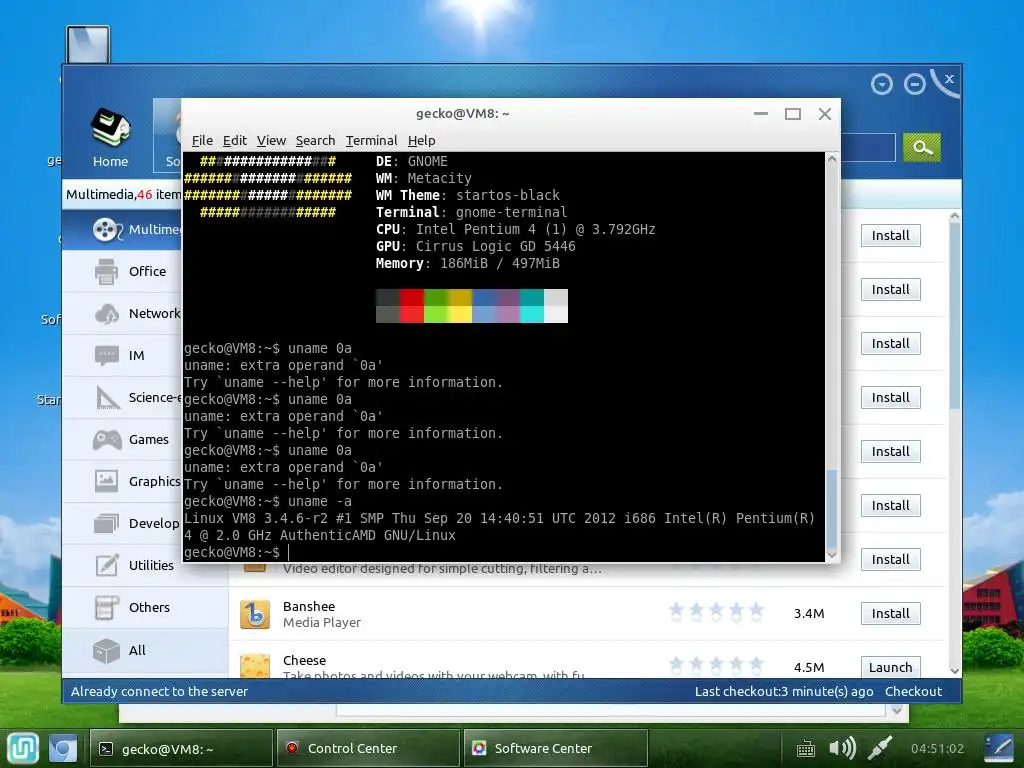Image resolution: width=1024 pixels, height=768 pixels.
Task: Open the View menu in terminal
Action: 271,140
